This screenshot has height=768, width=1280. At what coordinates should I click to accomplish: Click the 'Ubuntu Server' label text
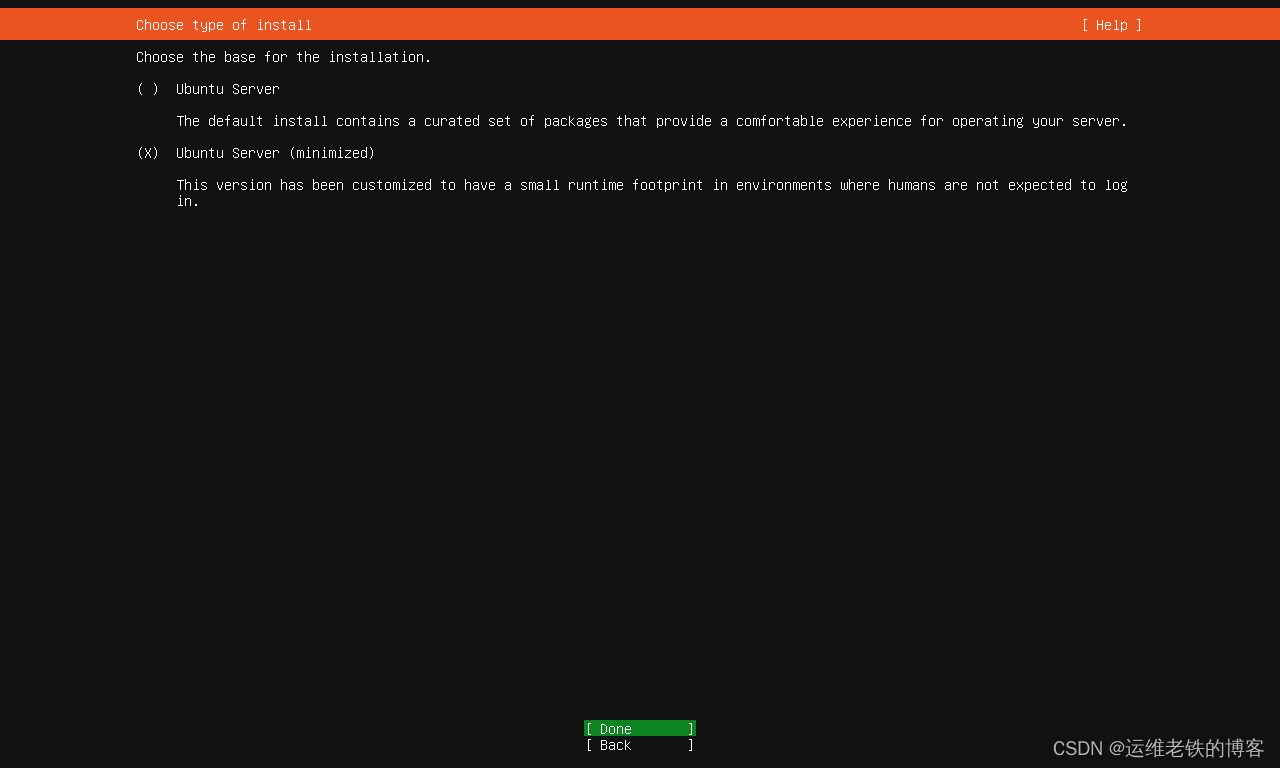pos(228,89)
